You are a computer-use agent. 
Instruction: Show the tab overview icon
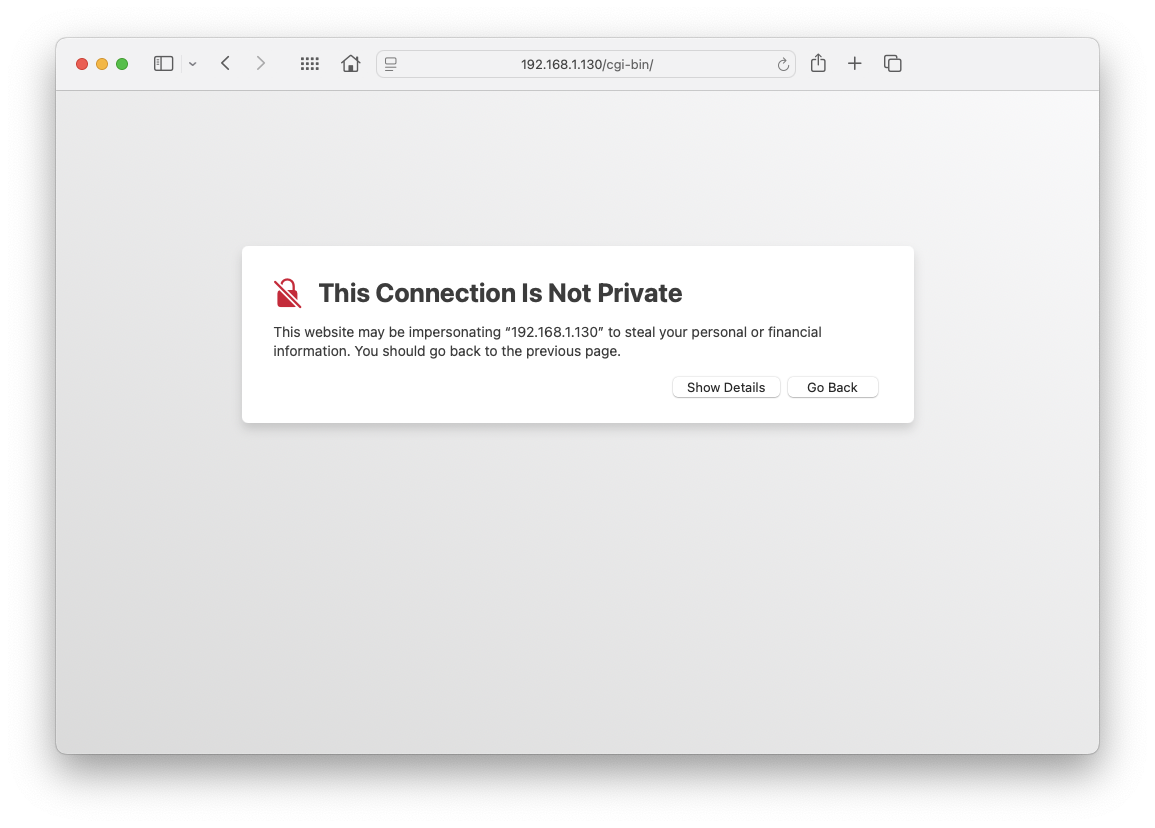click(893, 64)
